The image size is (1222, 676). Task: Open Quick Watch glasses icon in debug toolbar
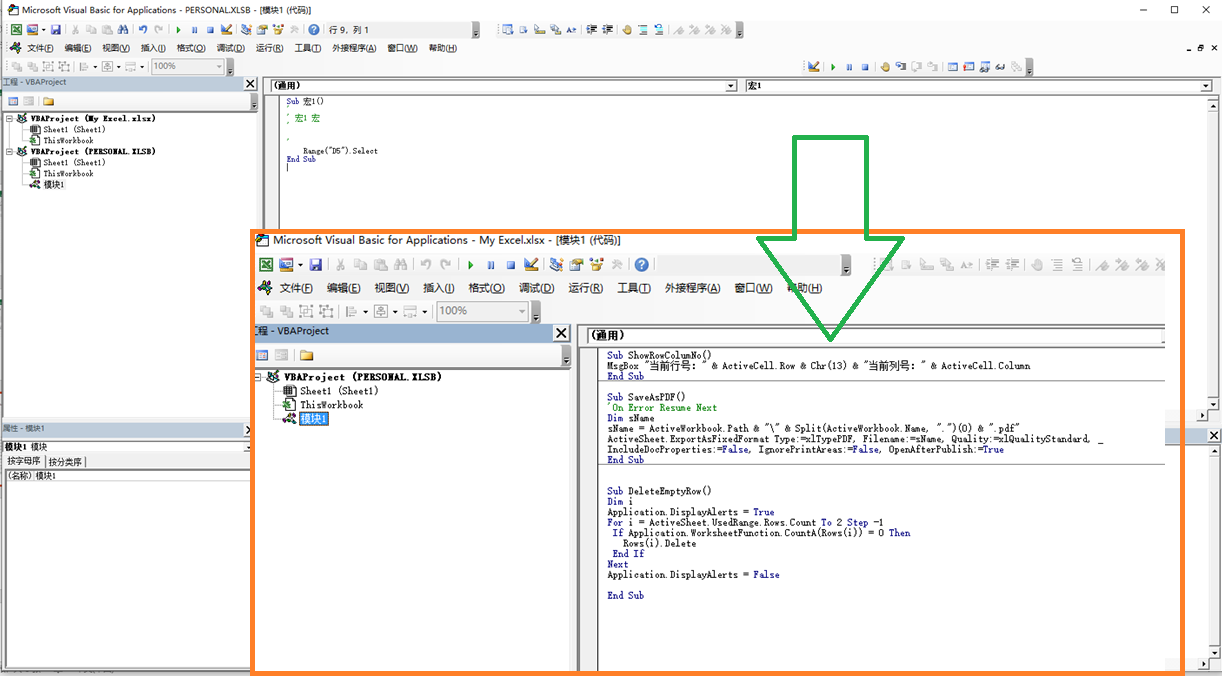point(1000,67)
